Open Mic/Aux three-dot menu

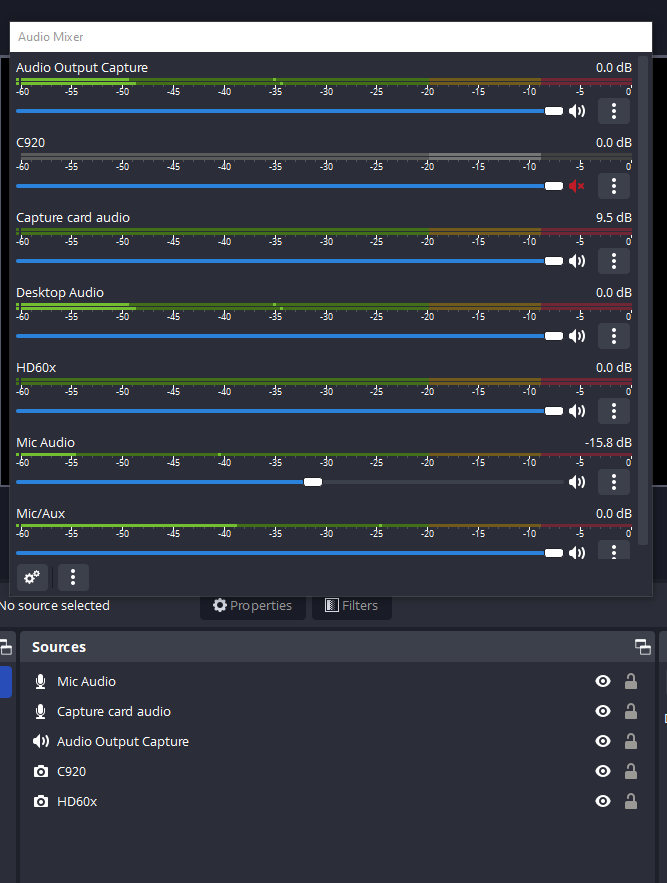[614, 550]
